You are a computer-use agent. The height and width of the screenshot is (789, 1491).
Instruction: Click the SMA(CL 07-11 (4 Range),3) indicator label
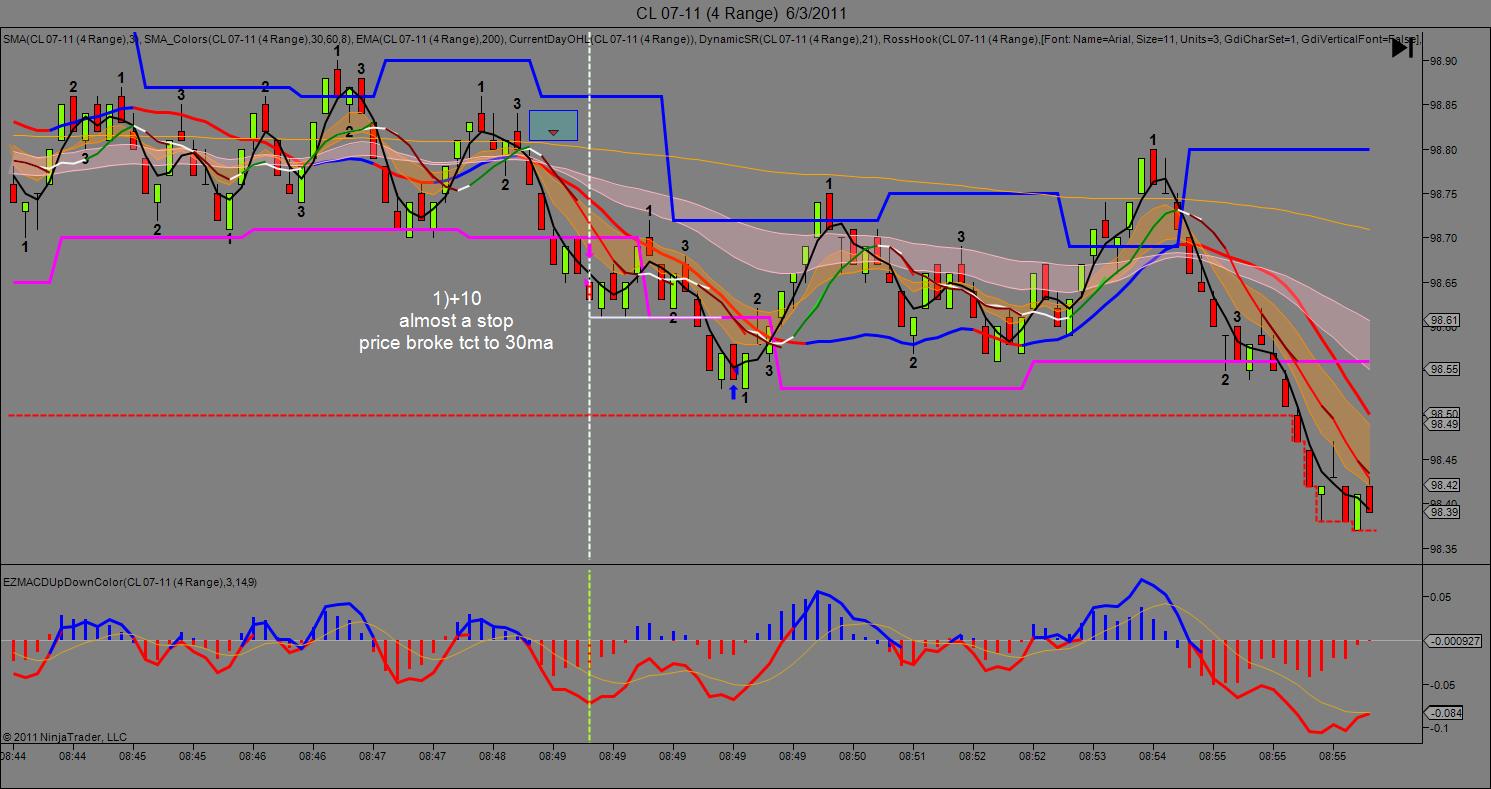[69, 39]
